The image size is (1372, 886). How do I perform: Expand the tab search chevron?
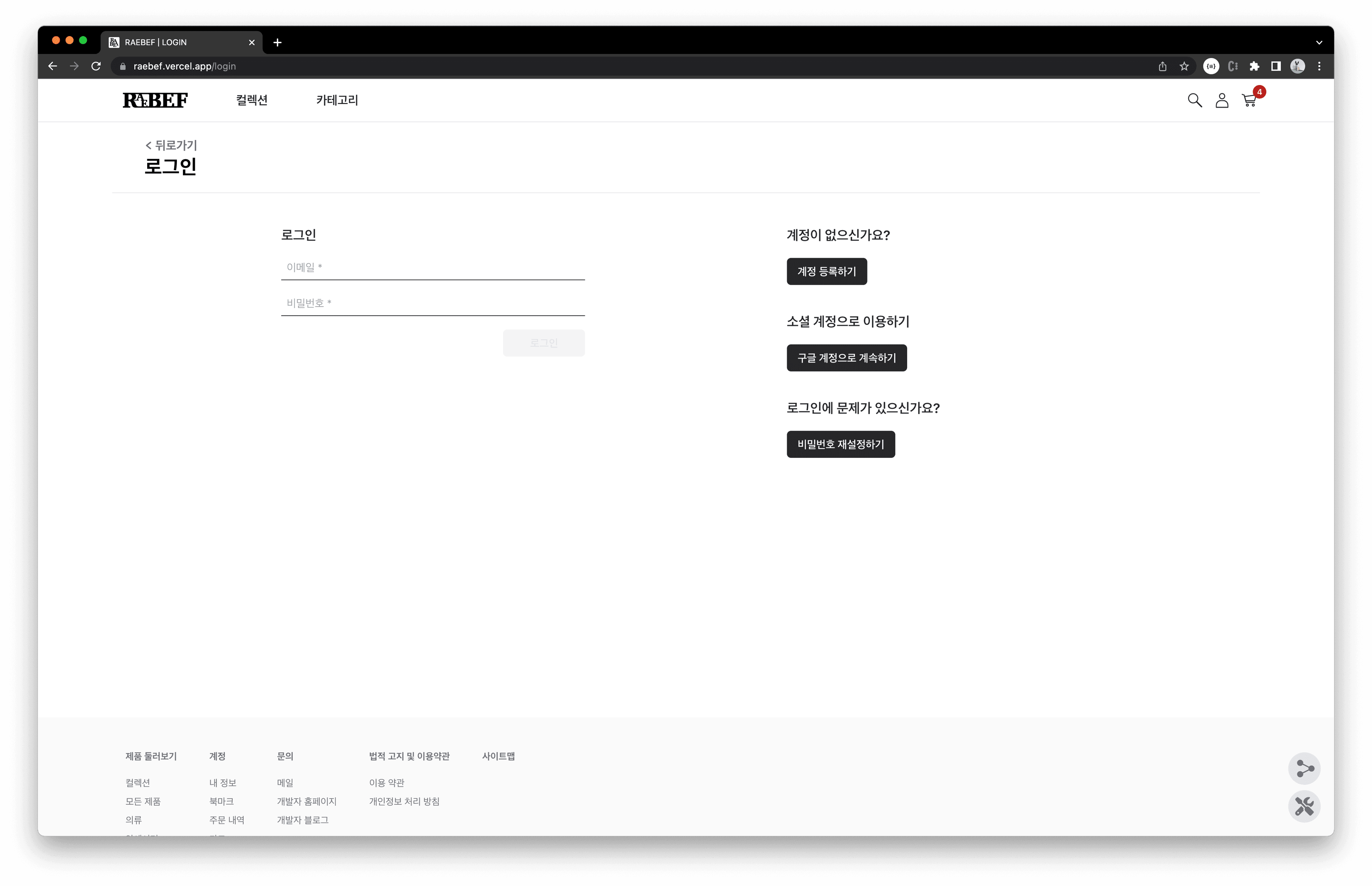[x=1319, y=42]
